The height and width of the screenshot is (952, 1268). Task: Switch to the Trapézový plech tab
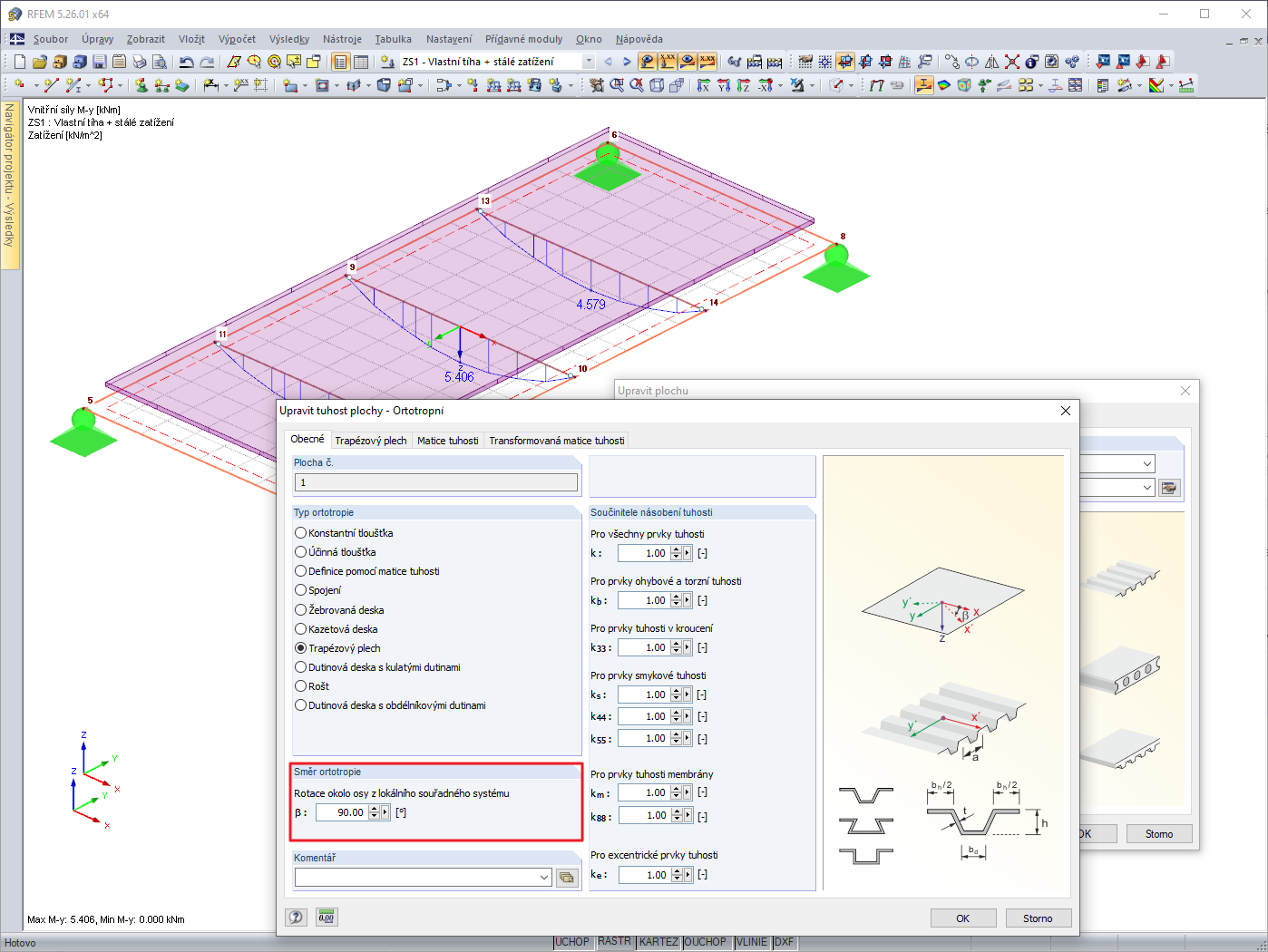coord(371,441)
